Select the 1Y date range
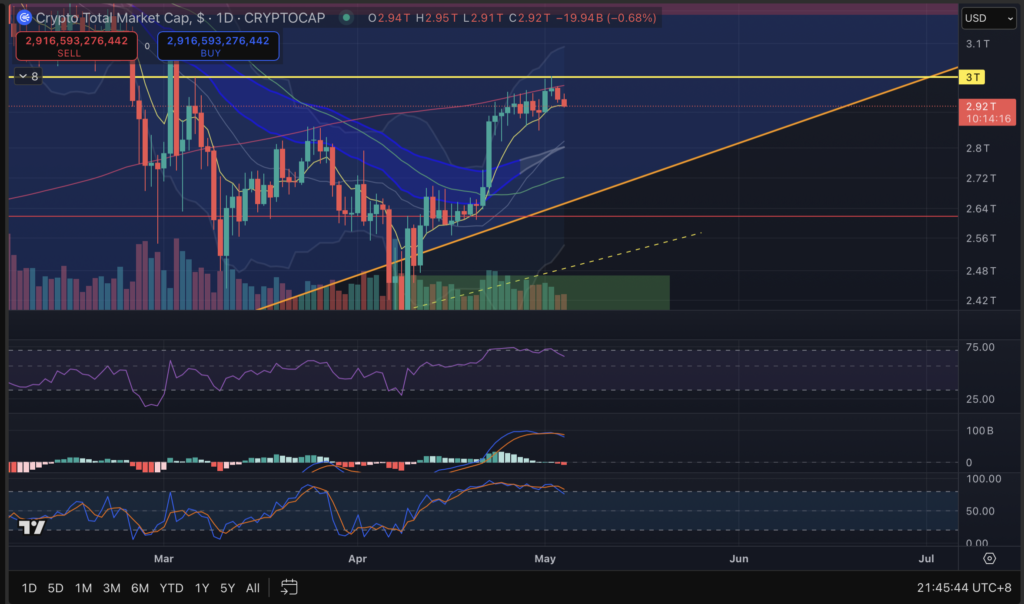This screenshot has width=1024, height=604. point(202,588)
